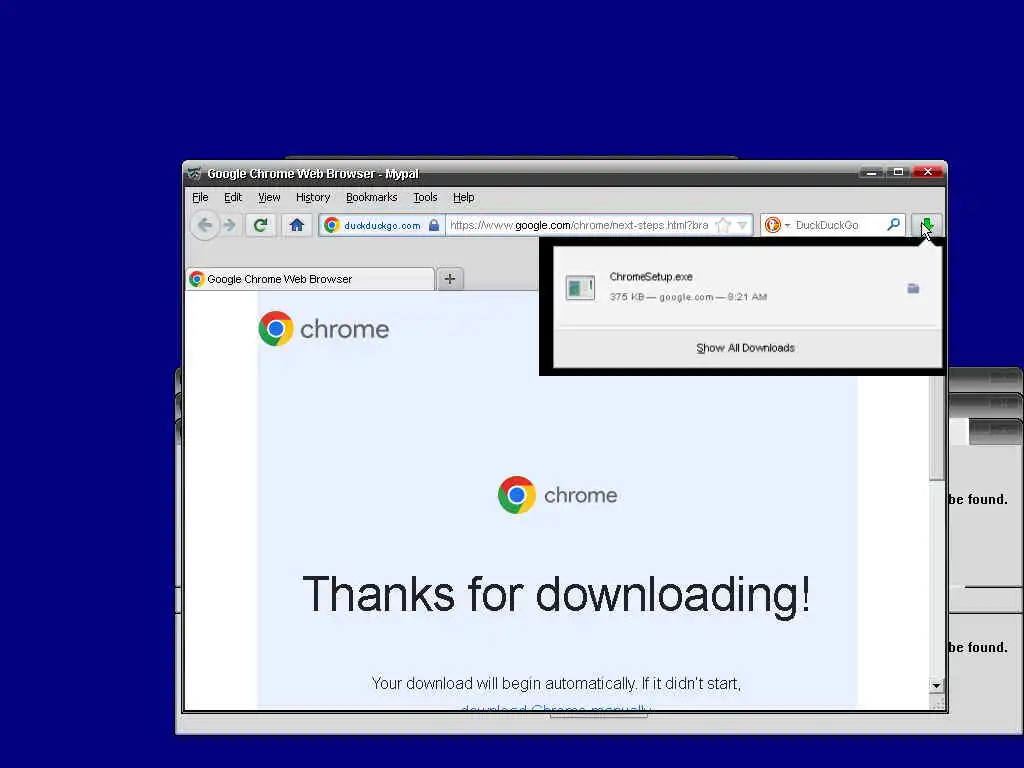
Task: Open the DuckDuckGo search engine selector
Action: point(776,225)
